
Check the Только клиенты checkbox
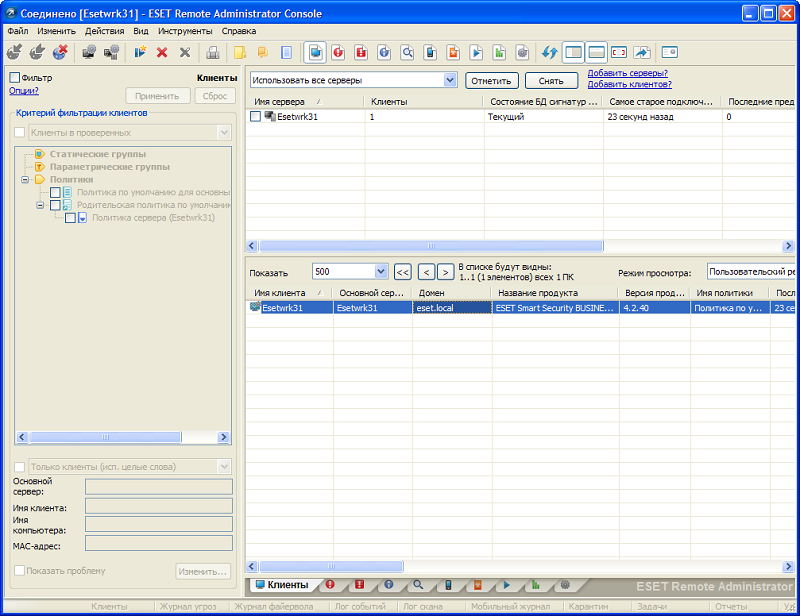click(x=19, y=467)
